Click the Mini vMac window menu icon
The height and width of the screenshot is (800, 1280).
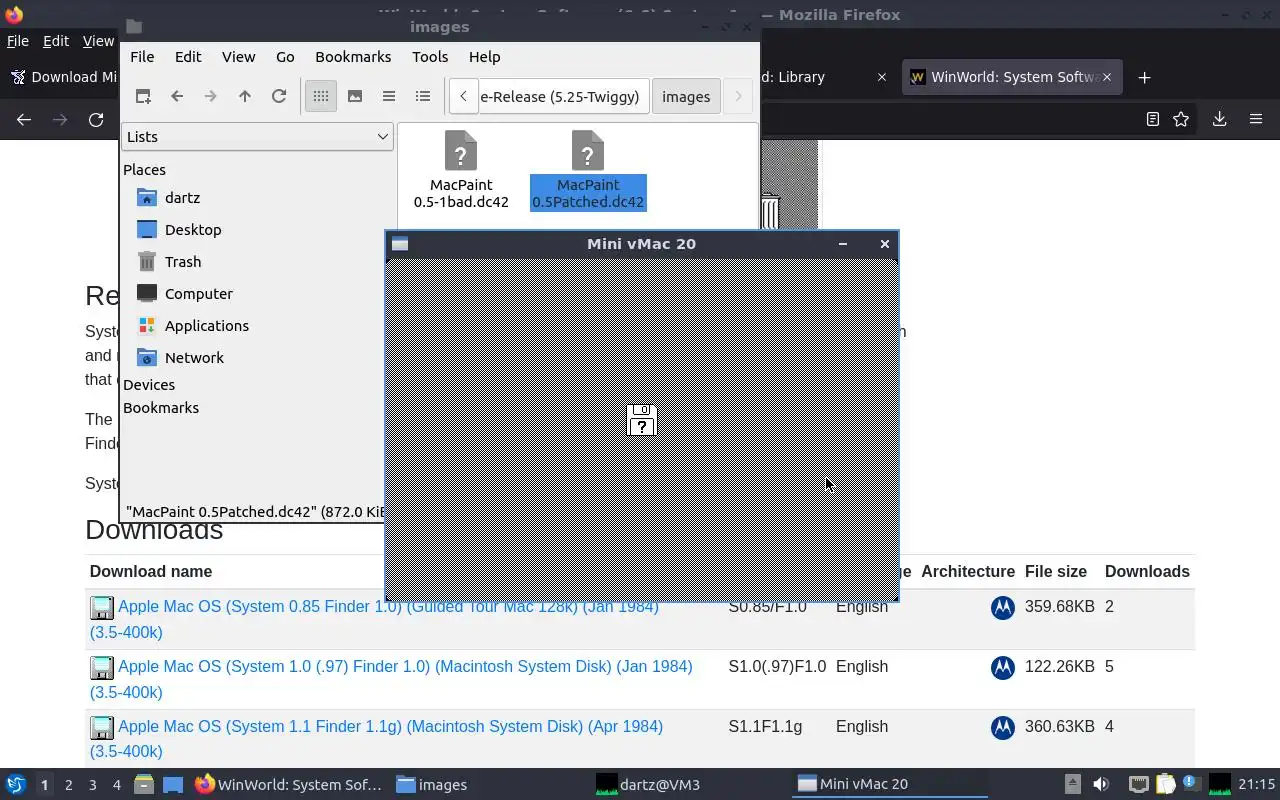point(400,244)
